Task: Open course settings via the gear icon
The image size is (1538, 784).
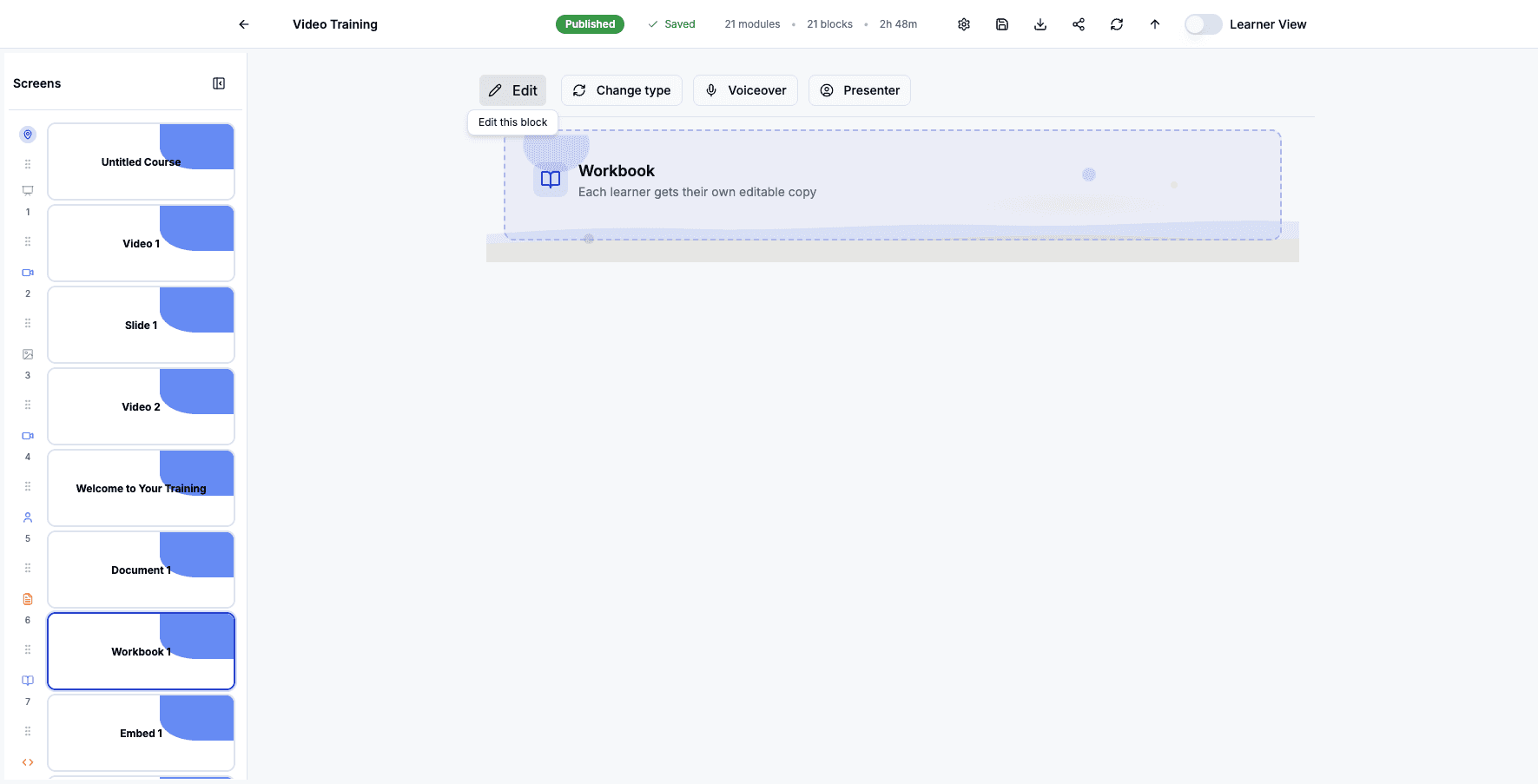Action: (964, 24)
